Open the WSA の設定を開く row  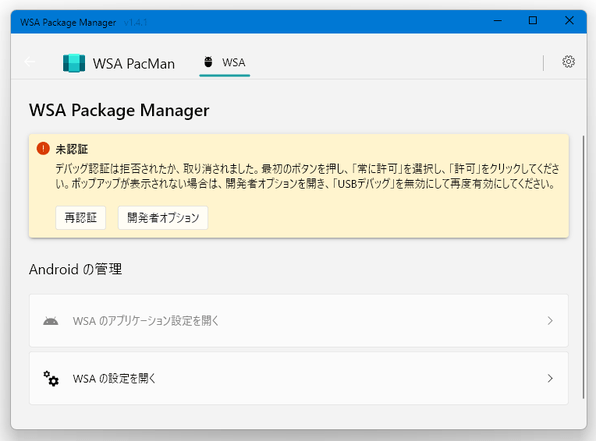coord(299,378)
